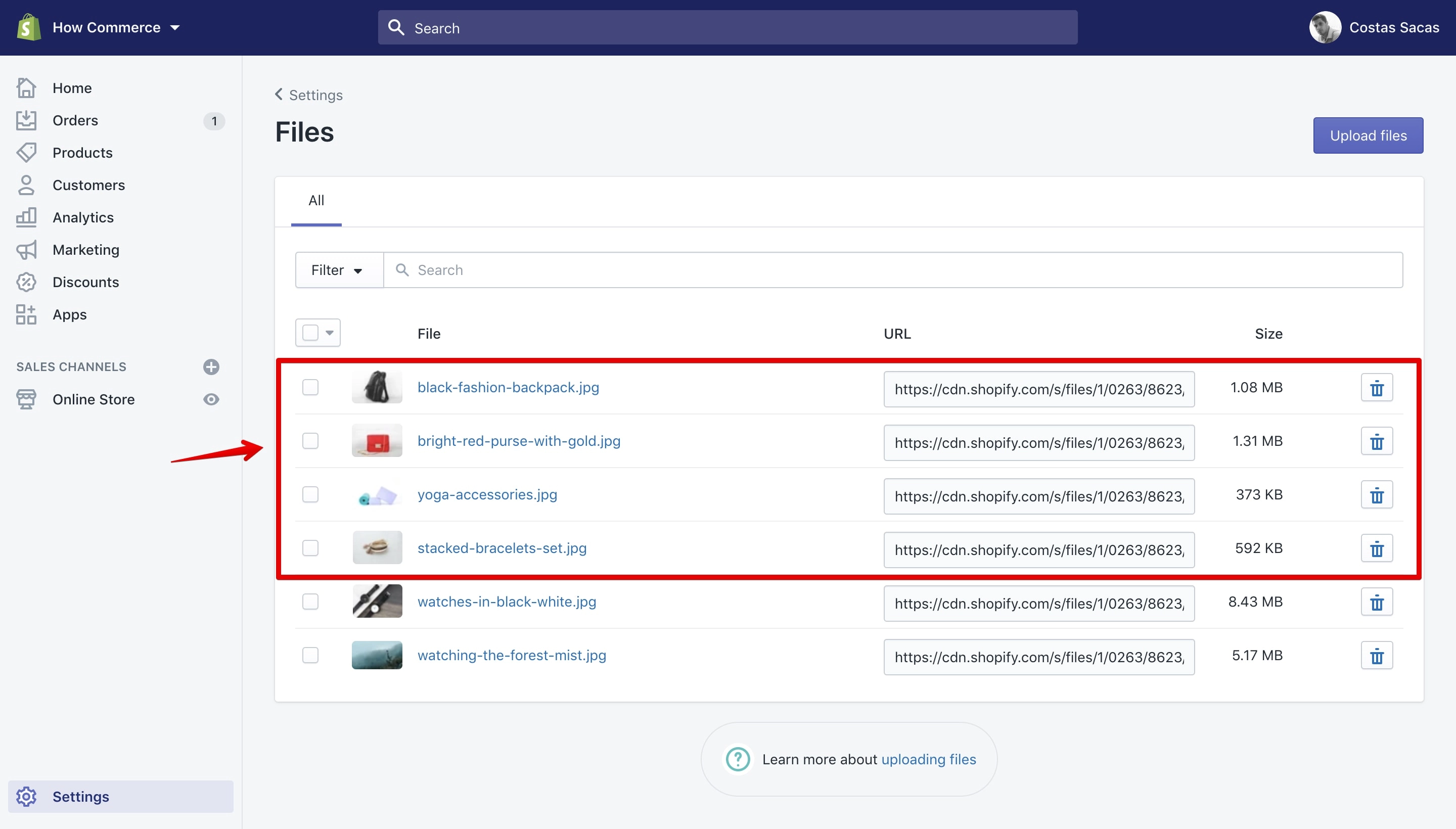This screenshot has height=829, width=1456.
Task: Open Analytics in the sidebar
Action: [83, 217]
